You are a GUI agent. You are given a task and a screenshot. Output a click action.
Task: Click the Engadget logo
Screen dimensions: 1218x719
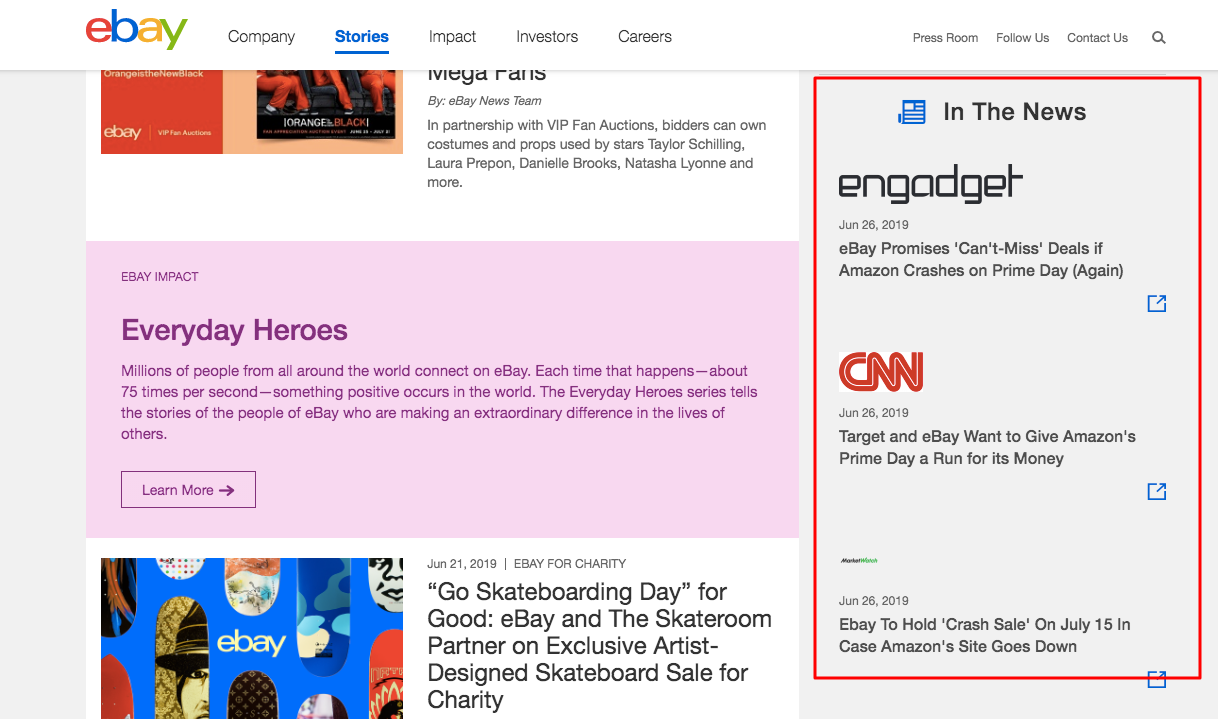[931, 184]
